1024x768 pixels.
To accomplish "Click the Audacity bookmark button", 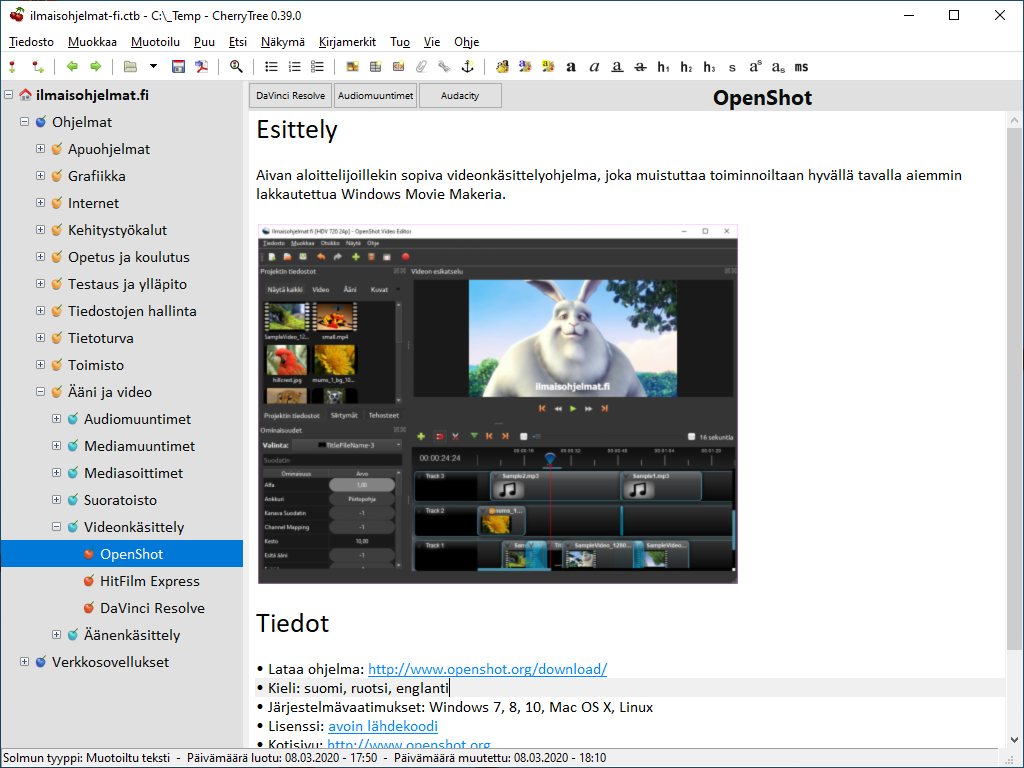I will click(x=460, y=95).
